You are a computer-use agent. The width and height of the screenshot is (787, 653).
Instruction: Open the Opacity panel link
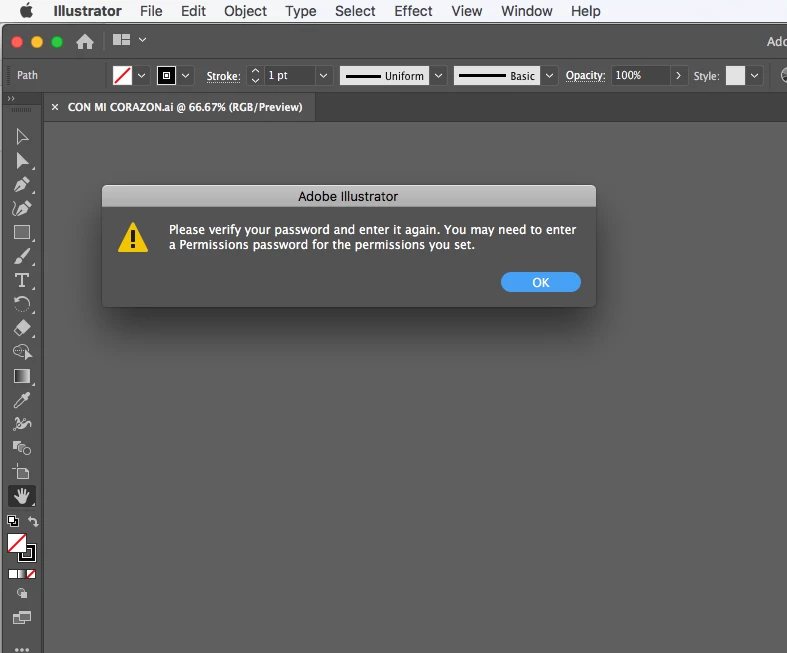(585, 76)
